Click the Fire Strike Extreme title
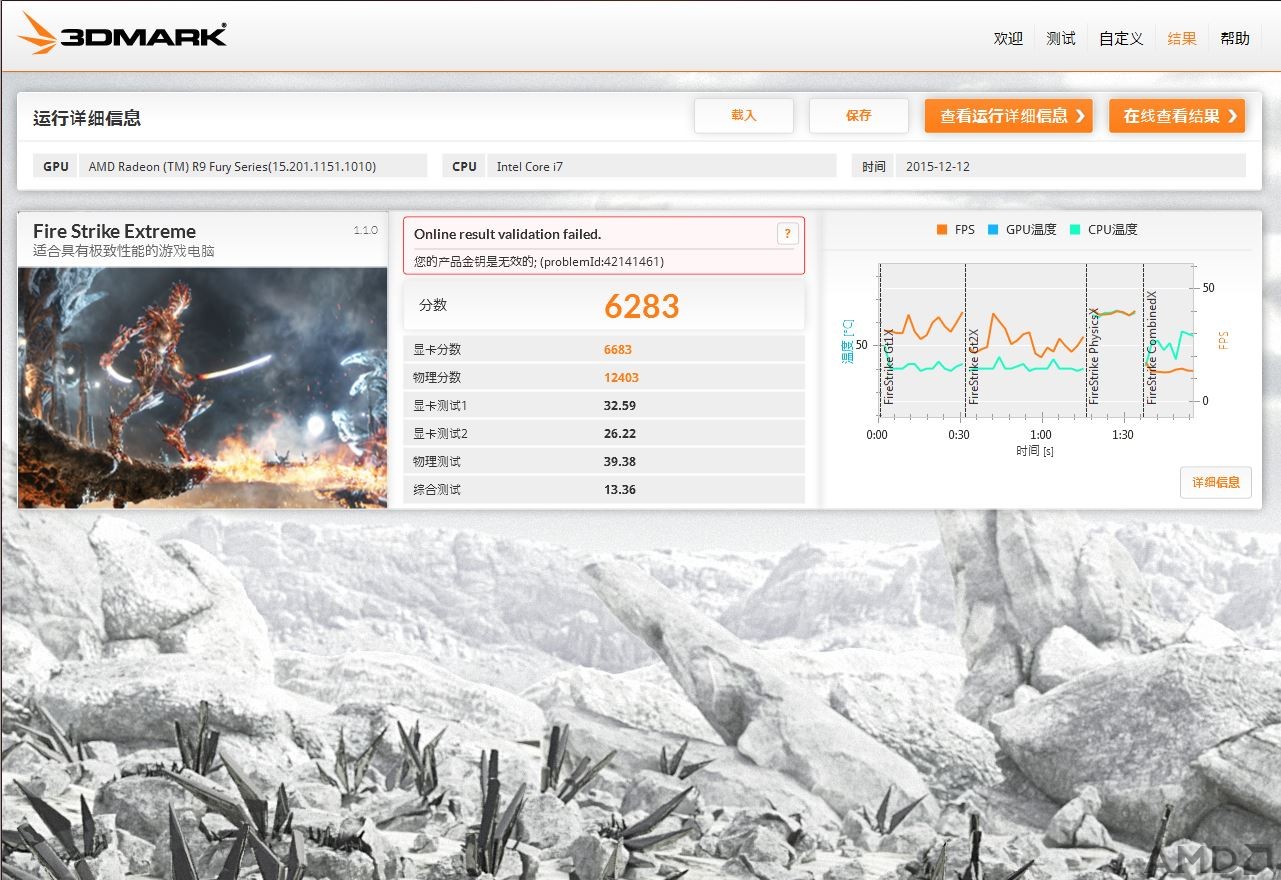1281x880 pixels. tap(114, 231)
